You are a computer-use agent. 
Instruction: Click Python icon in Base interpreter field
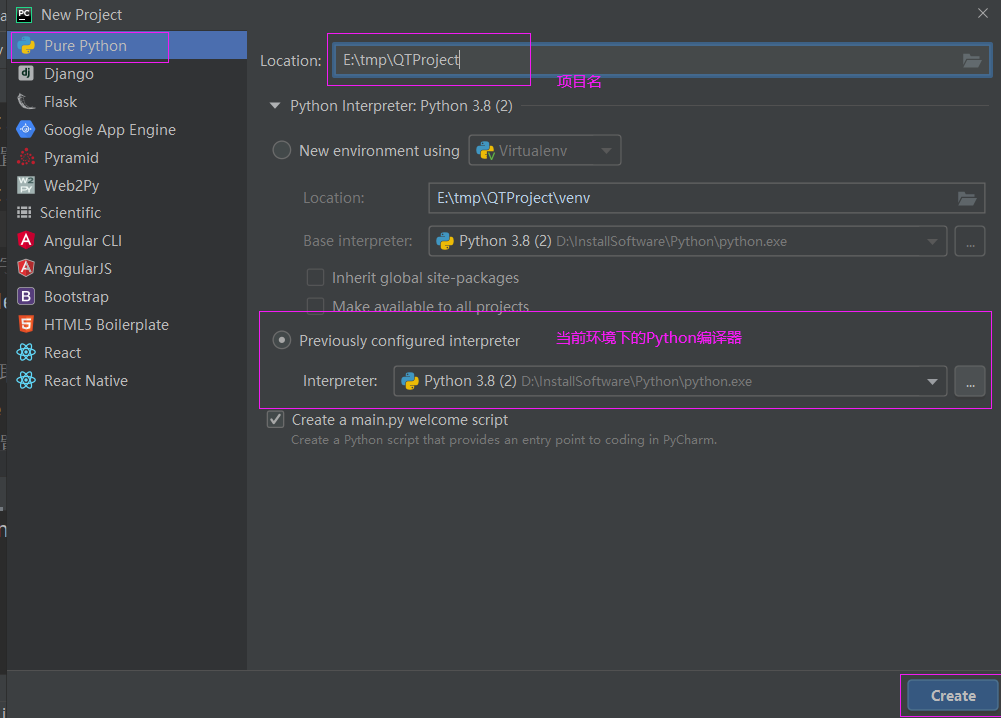[445, 241]
